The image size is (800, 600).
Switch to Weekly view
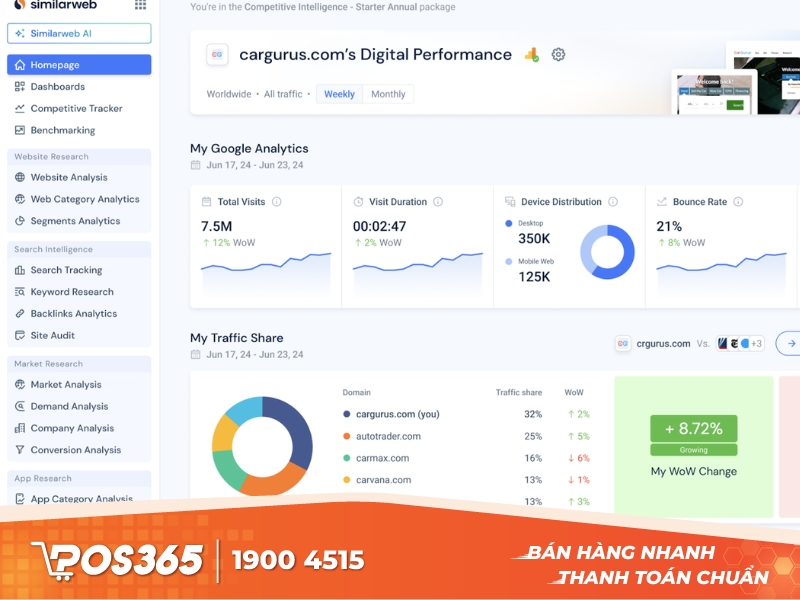click(339, 94)
